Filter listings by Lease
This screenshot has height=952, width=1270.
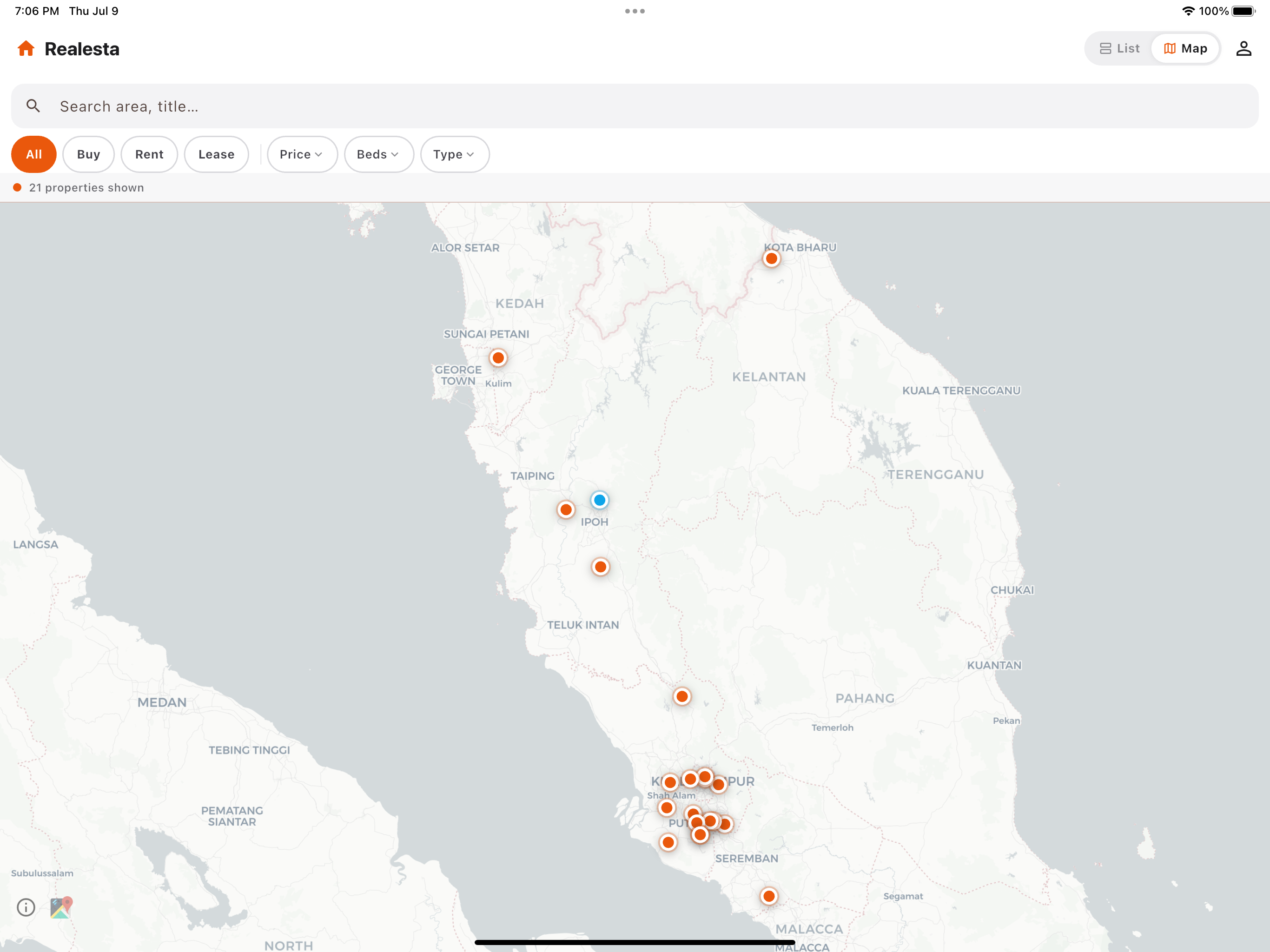tap(217, 154)
